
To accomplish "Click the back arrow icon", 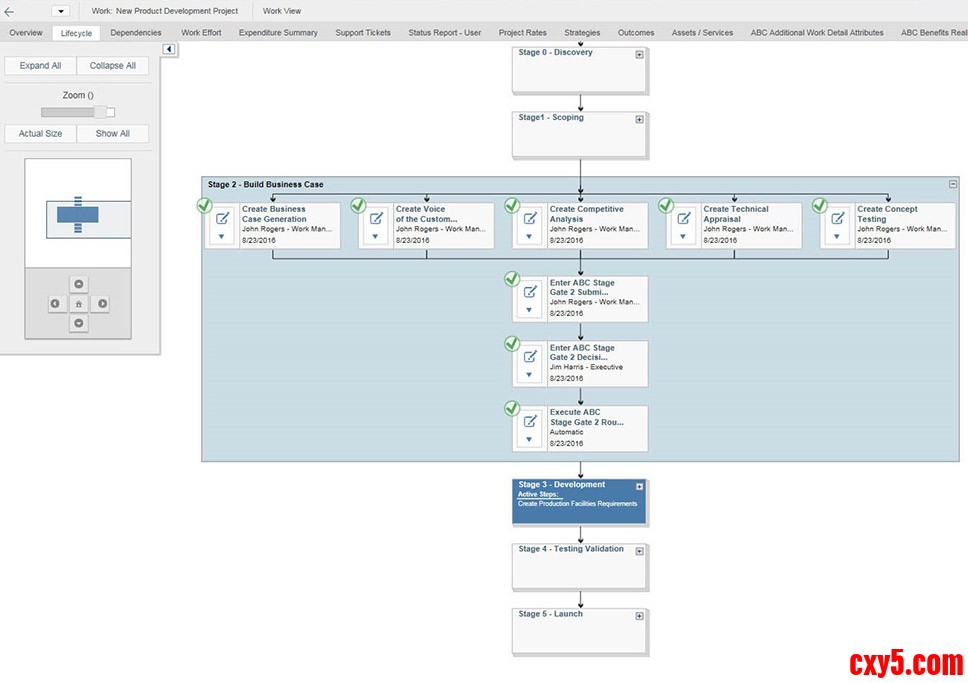I will click(x=9, y=11).
